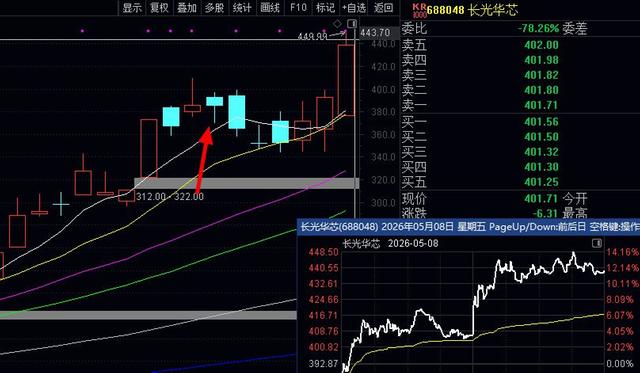Select the 卖二 price 401.80
The height and width of the screenshot is (373, 640).
(541, 90)
